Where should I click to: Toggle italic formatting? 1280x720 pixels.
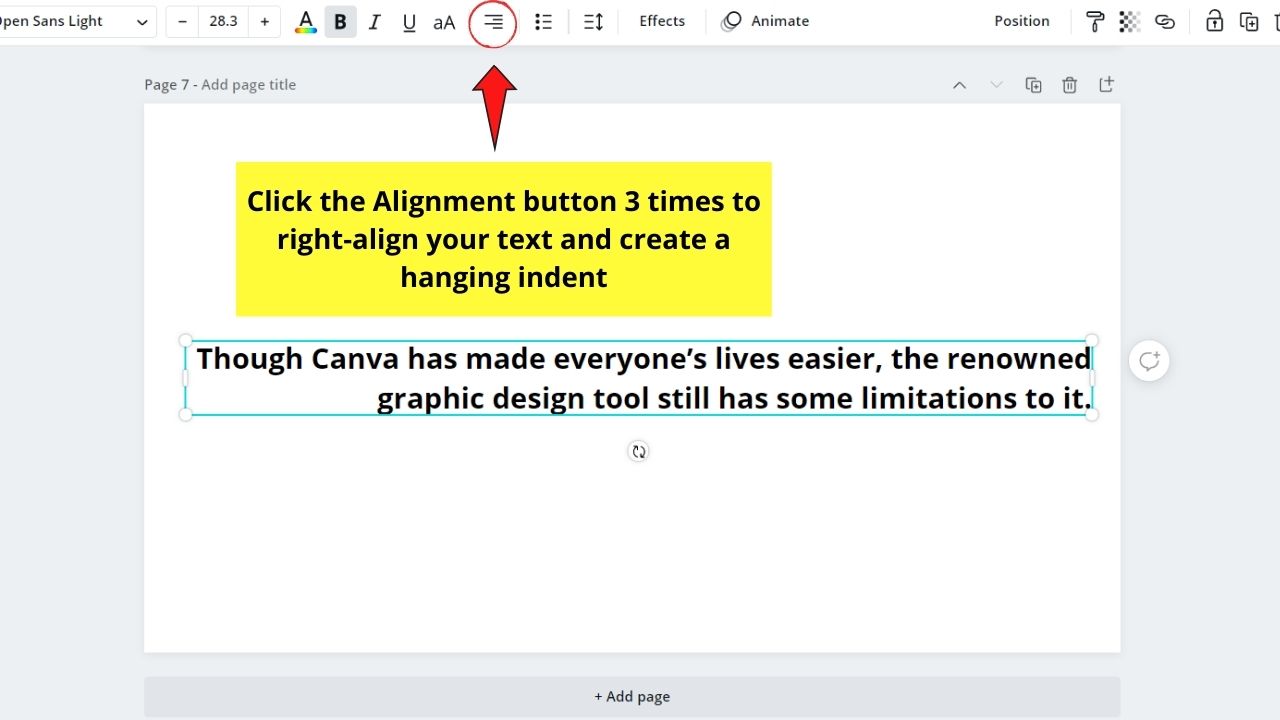point(375,22)
